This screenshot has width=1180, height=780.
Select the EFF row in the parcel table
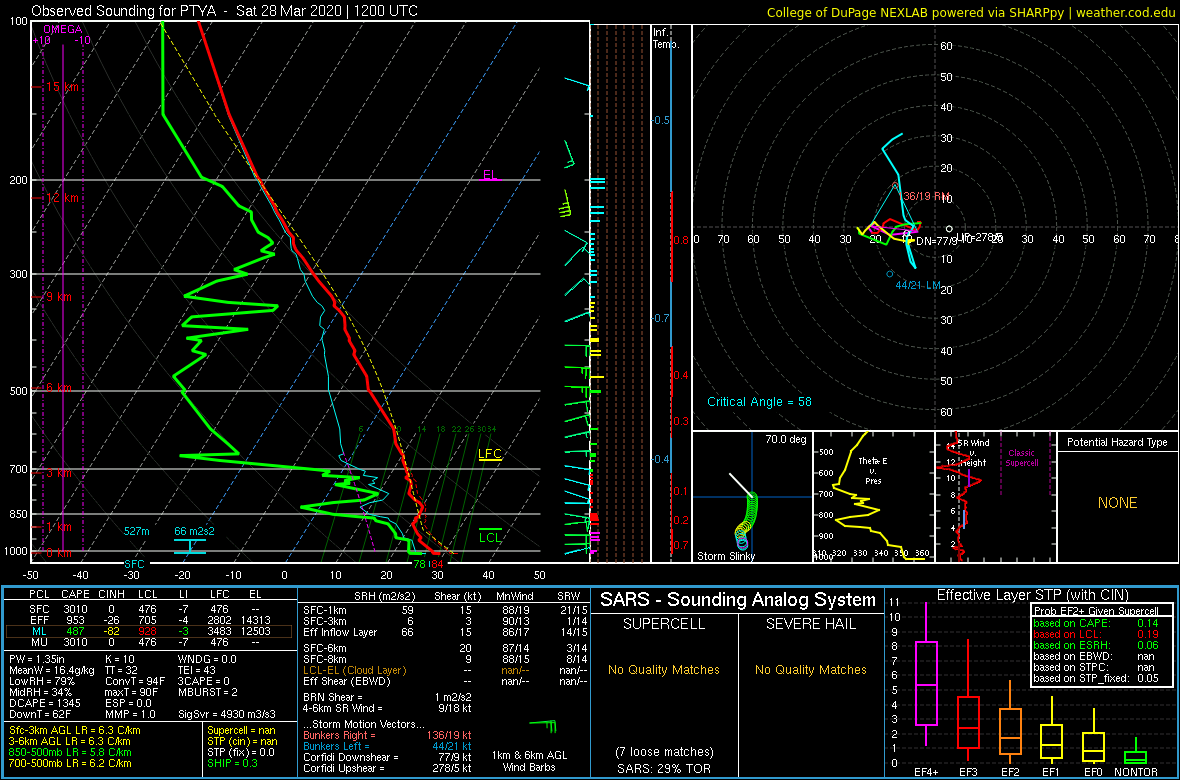[149, 620]
